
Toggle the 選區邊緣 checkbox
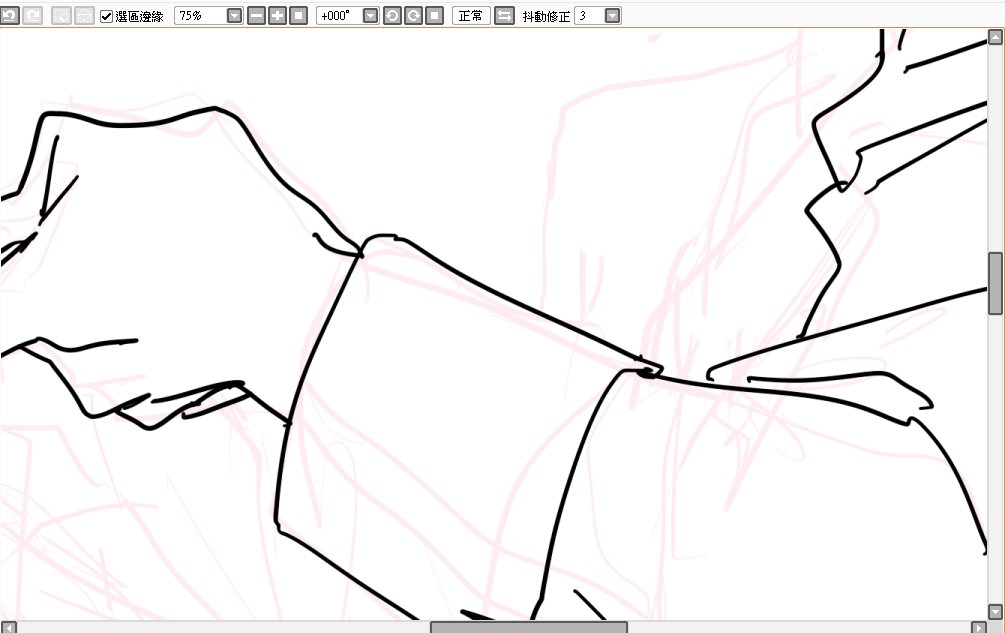tap(107, 16)
